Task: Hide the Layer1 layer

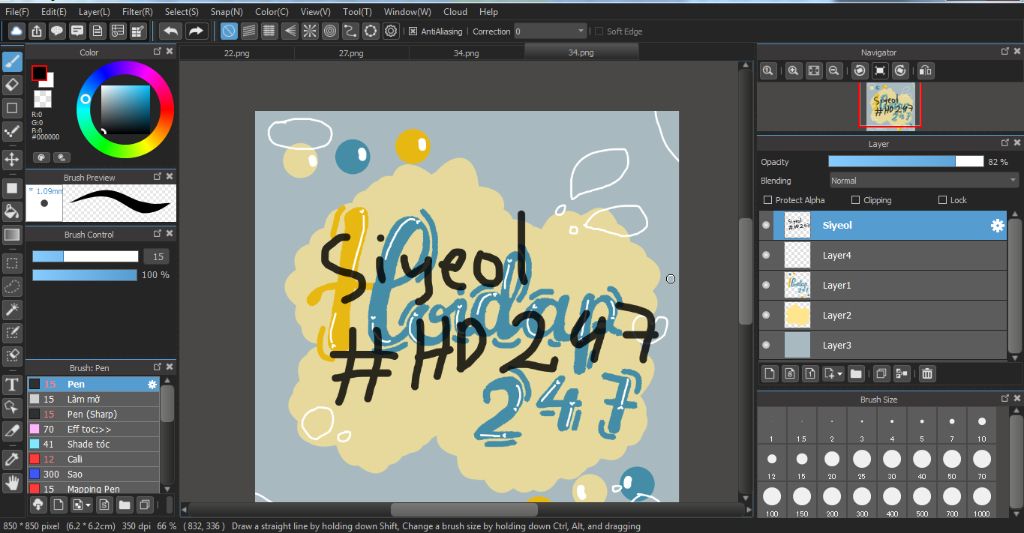Action: click(766, 285)
